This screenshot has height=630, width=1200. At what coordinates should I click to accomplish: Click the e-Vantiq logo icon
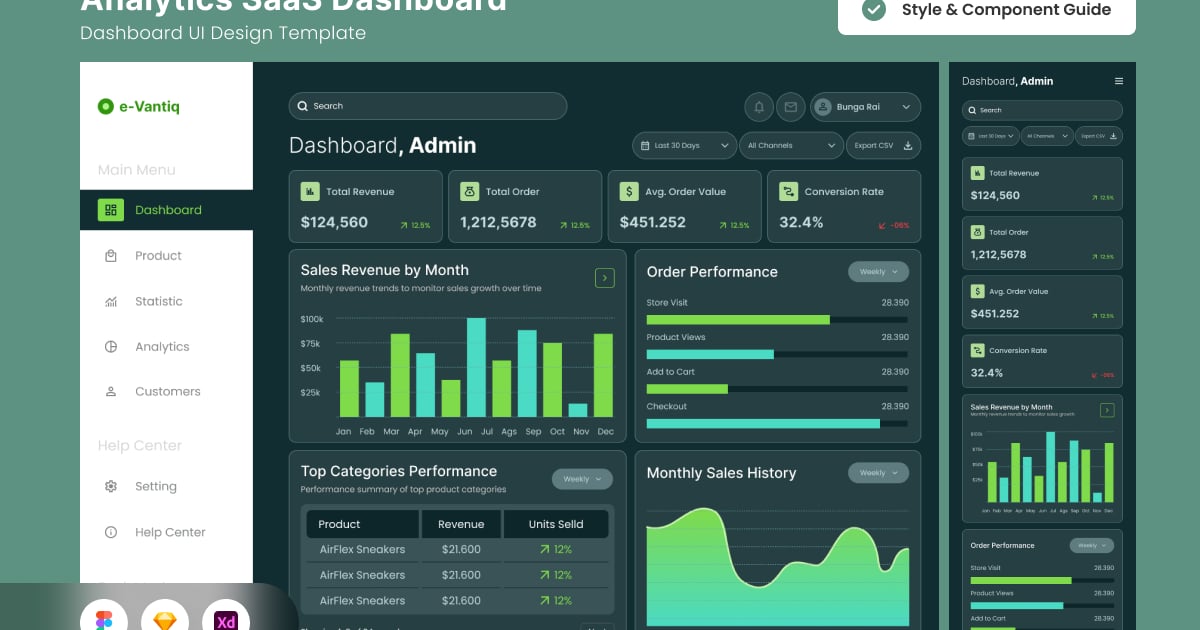pyautogui.click(x=105, y=107)
